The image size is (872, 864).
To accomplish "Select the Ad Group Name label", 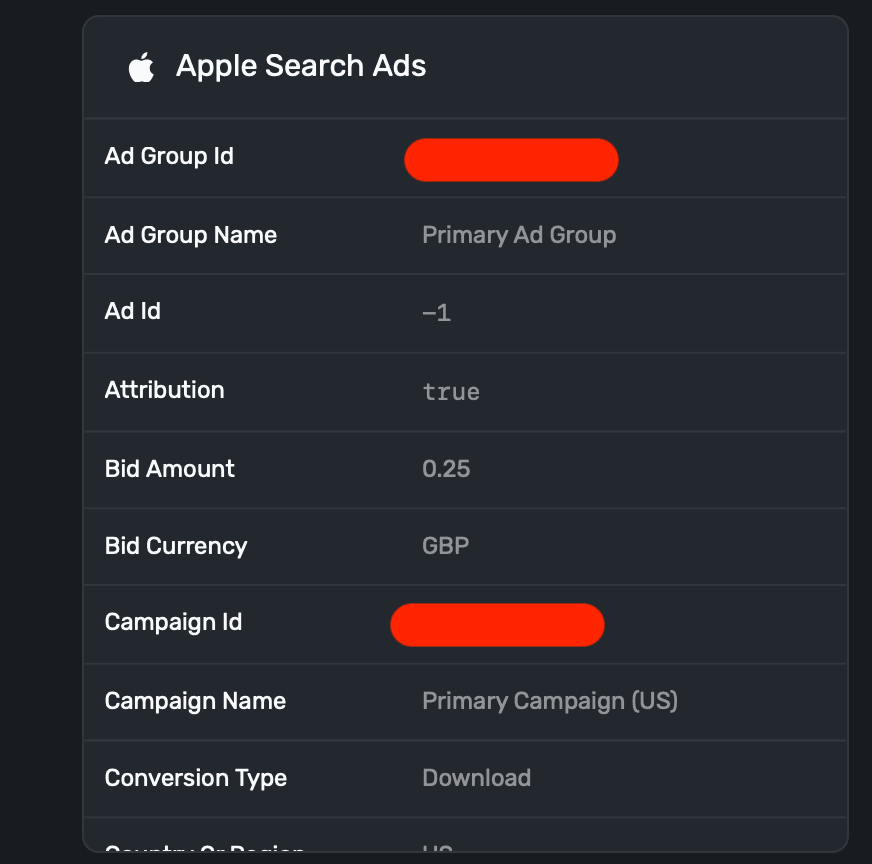I will tap(190, 235).
